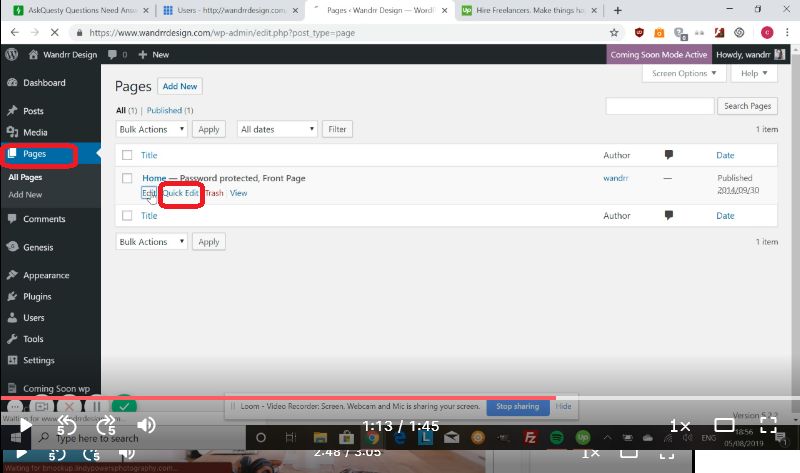The height and width of the screenshot is (473, 800).
Task: Tick the checkbox for Home page row
Action: pyautogui.click(x=127, y=178)
